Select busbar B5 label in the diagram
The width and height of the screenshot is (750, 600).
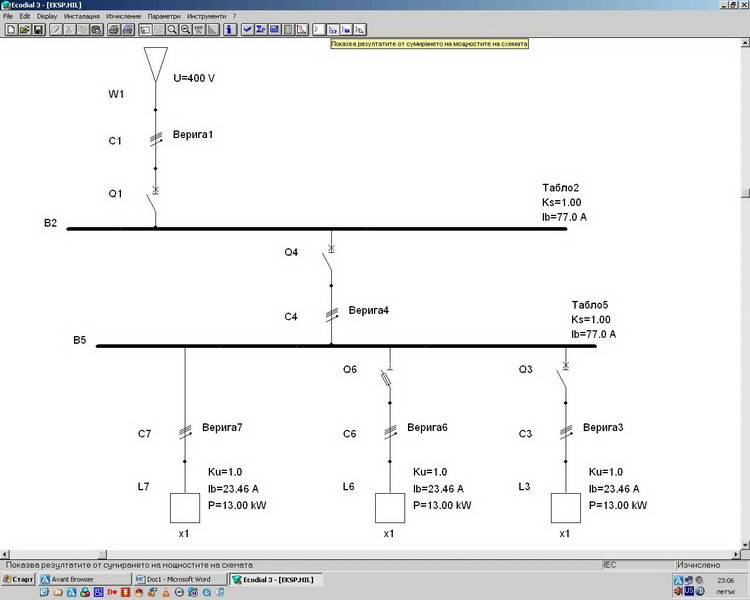click(x=80, y=341)
